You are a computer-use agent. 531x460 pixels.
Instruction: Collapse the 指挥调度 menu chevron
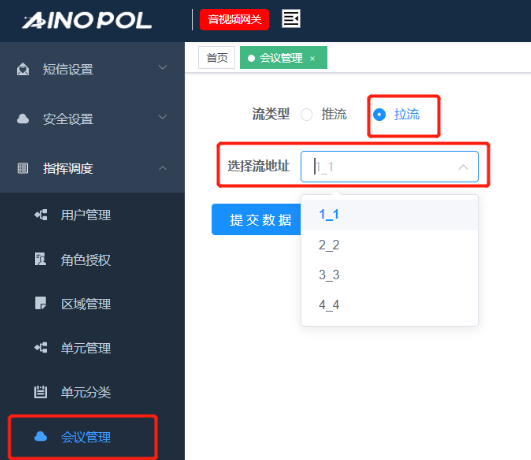pyautogui.click(x=163, y=168)
